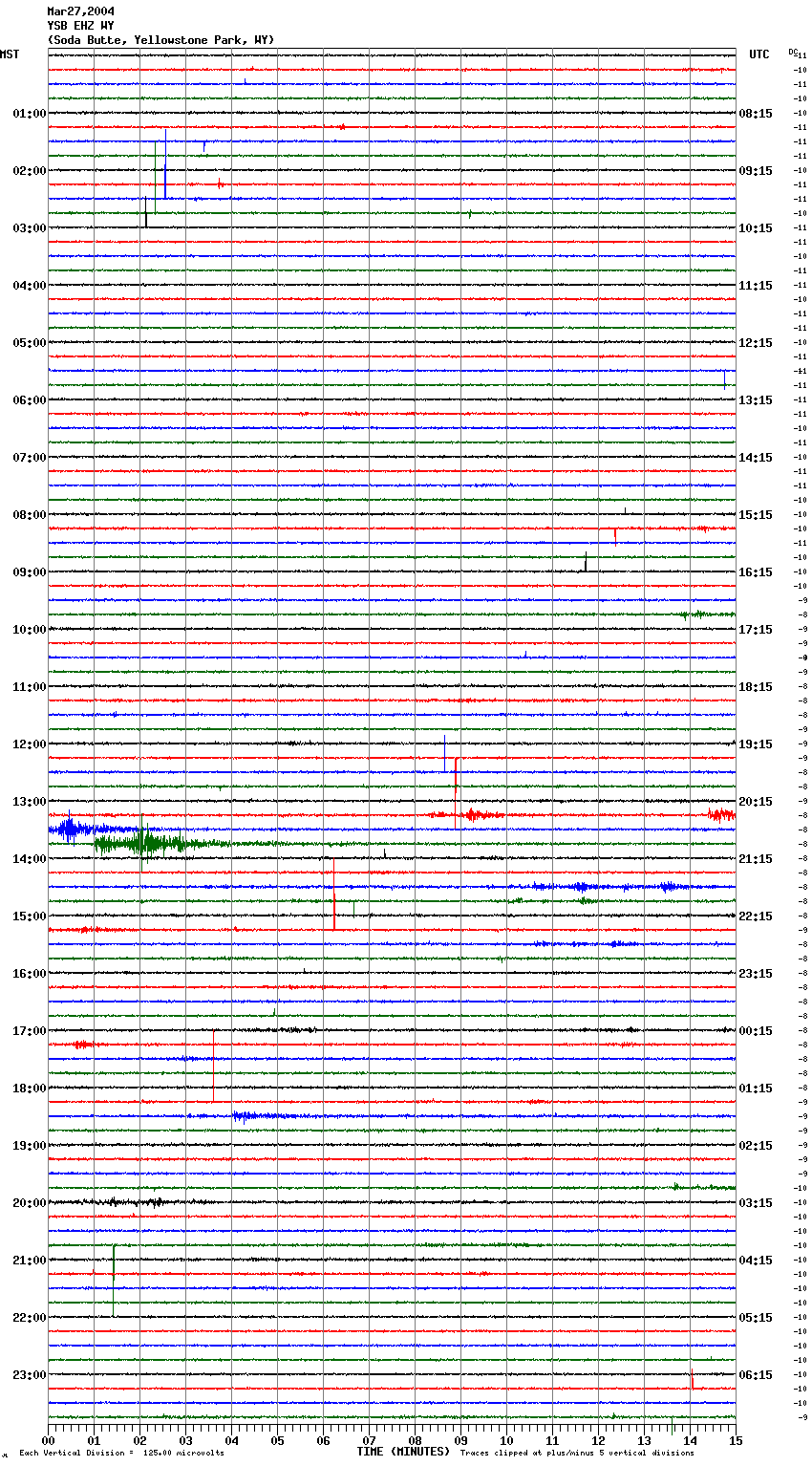Click the 02:15 UTC time label
This screenshot has height=1466, width=812.
click(x=756, y=1146)
